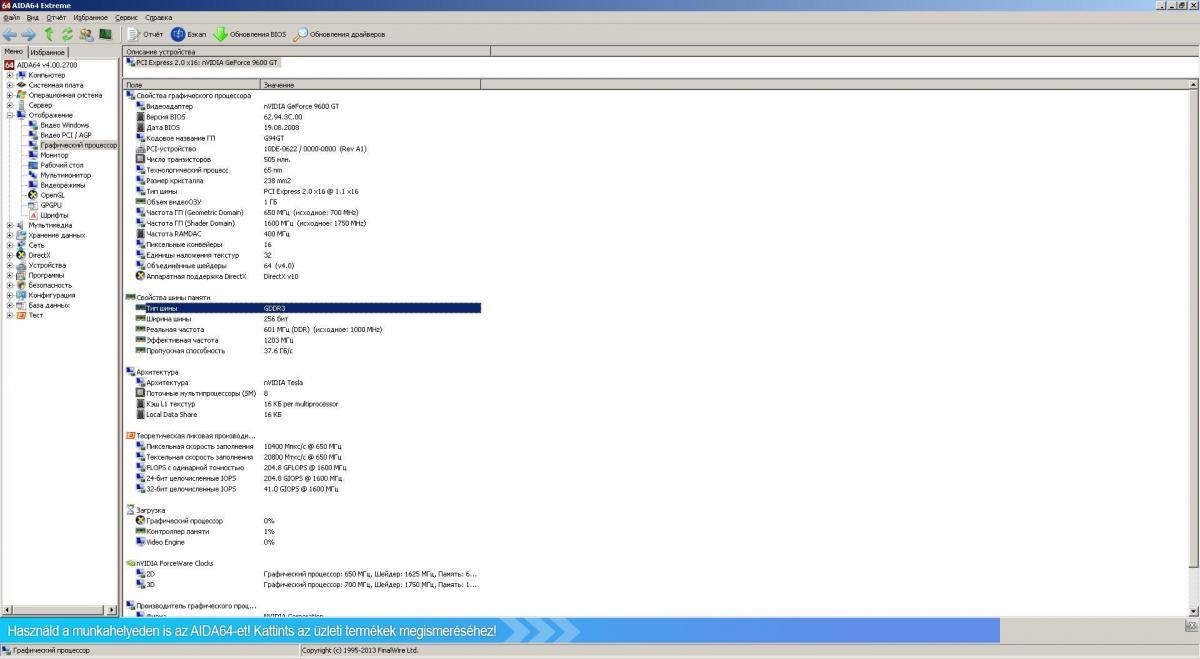This screenshot has height=659, width=1200.
Task: Click the Video Engine load row
Action: [x=302, y=542]
